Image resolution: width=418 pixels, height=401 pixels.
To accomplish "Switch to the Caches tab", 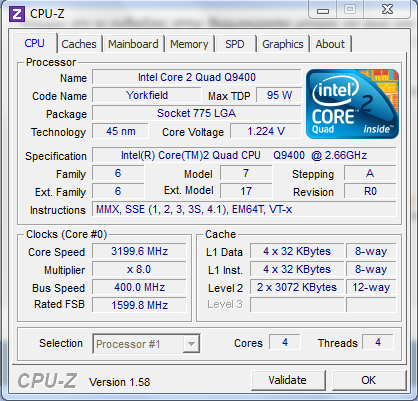I will tap(79, 44).
